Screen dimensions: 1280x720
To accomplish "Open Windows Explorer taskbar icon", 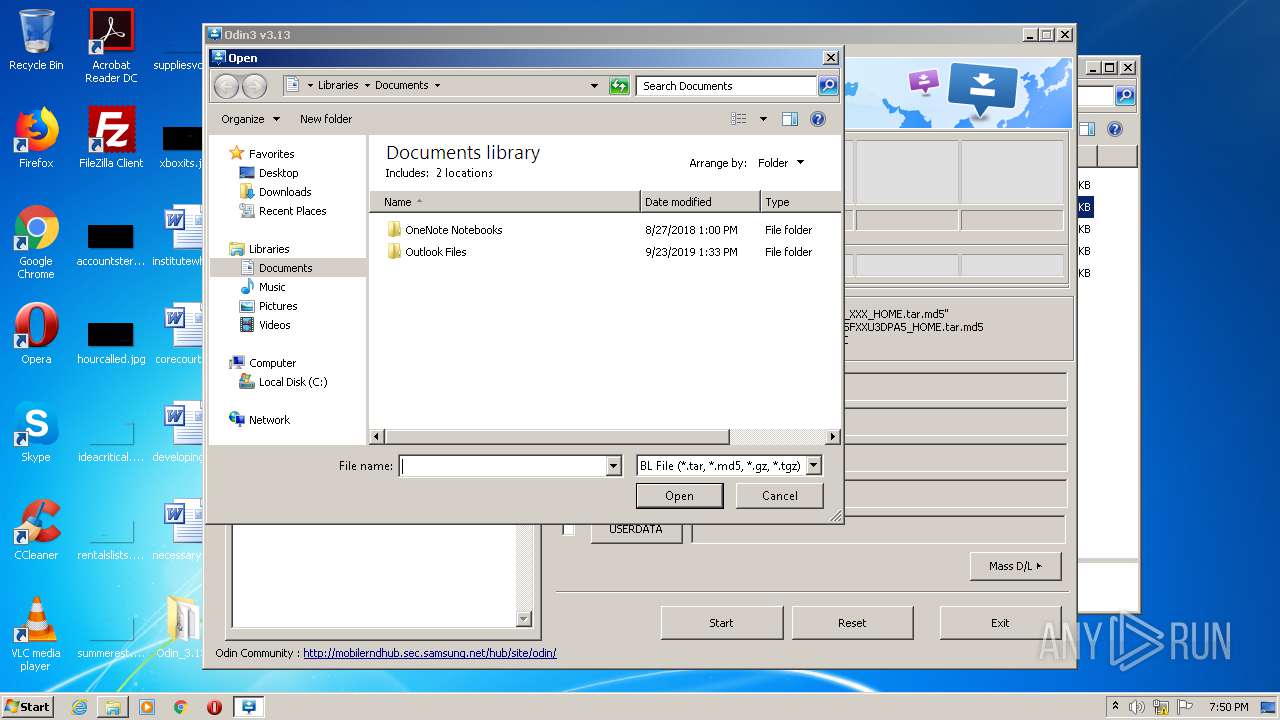I will click(x=113, y=707).
